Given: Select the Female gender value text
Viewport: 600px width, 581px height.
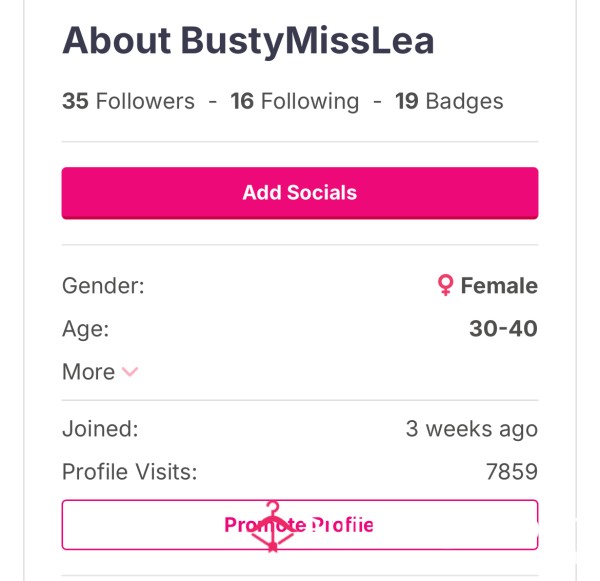Looking at the screenshot, I should [499, 286].
